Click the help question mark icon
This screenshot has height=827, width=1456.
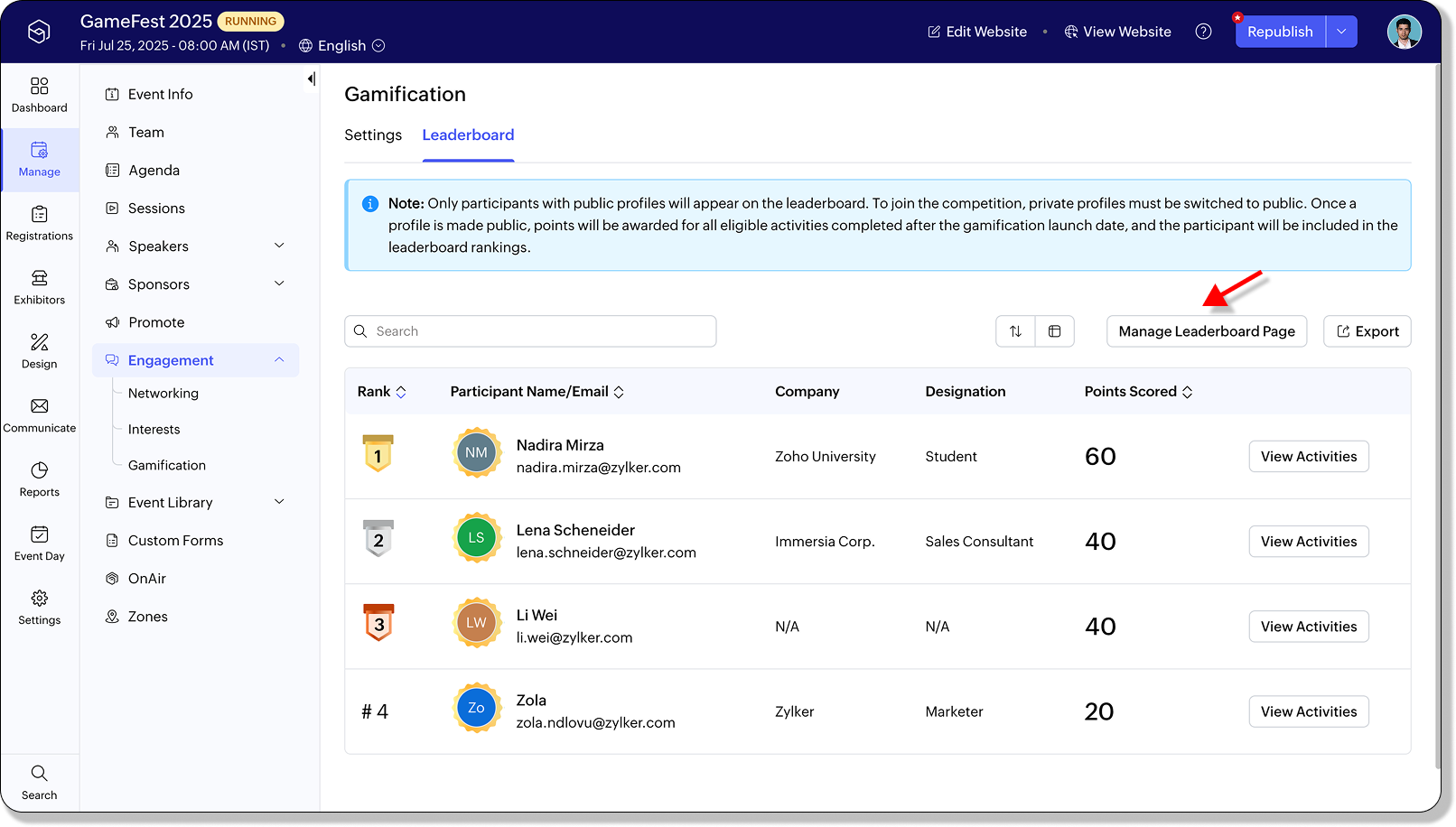point(1203,32)
